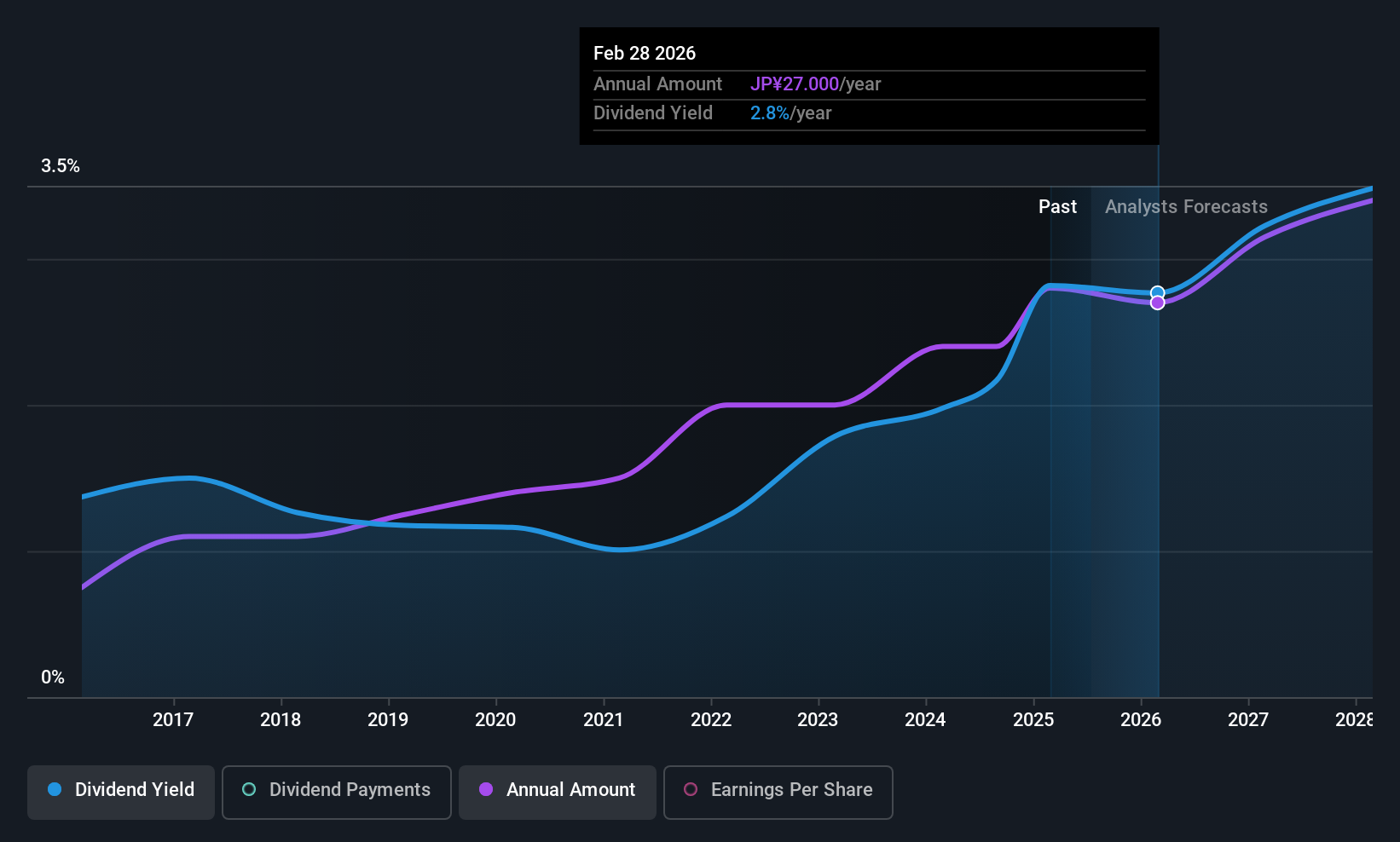Click the purple Annual Amount data point marker
Screen dimensions: 1400x842
pos(1157,303)
